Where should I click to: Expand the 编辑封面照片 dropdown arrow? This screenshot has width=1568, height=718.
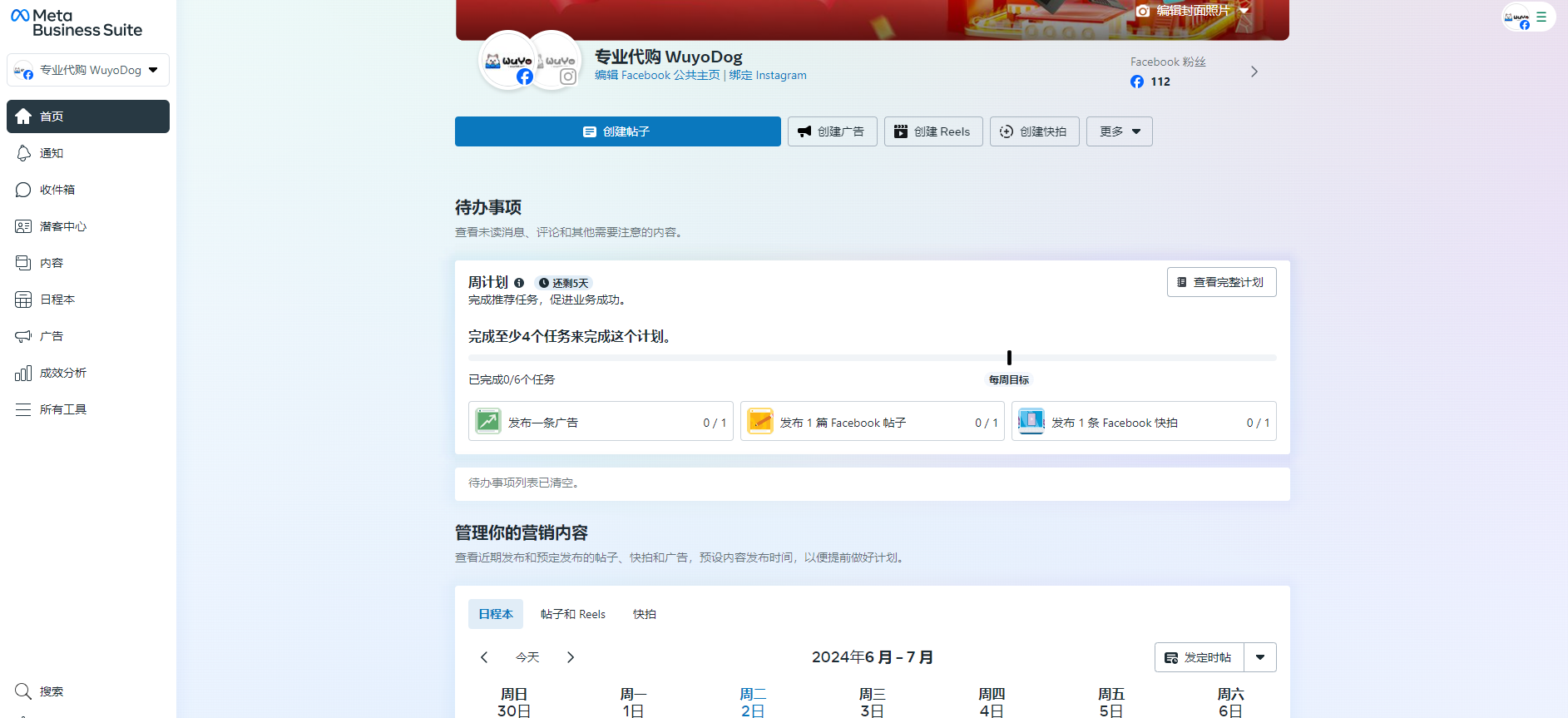[1244, 11]
